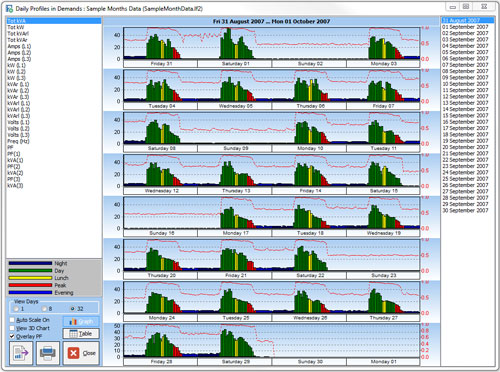Enable the Auto Scale On checkbox
Screen dimensions: 500x372
(12, 320)
